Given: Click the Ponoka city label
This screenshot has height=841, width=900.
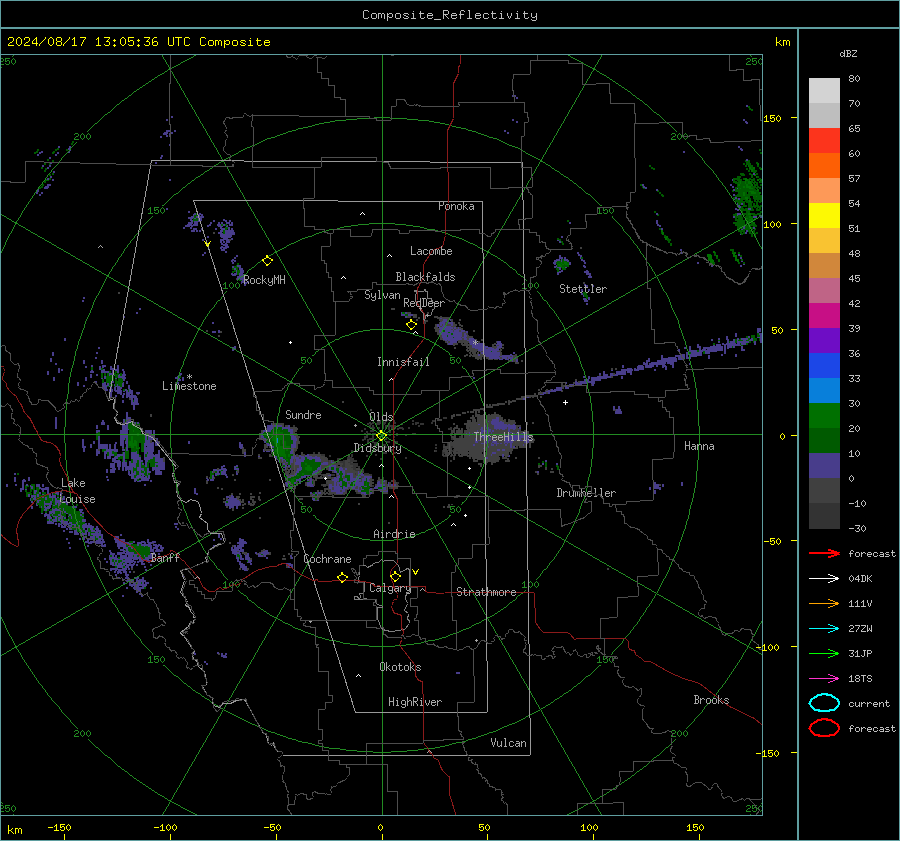Looking at the screenshot, I should coord(456,206).
